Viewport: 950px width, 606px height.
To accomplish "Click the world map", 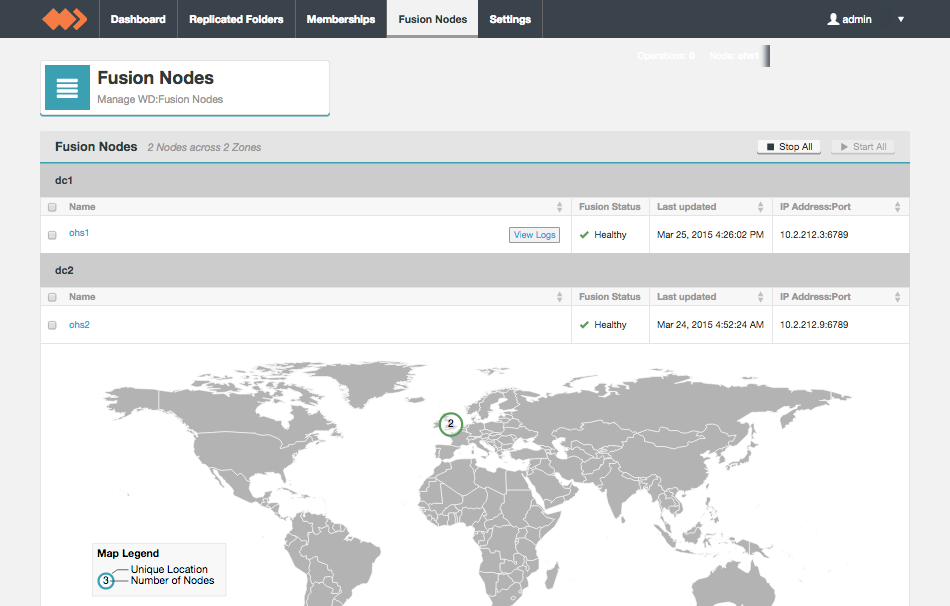I will 475,482.
